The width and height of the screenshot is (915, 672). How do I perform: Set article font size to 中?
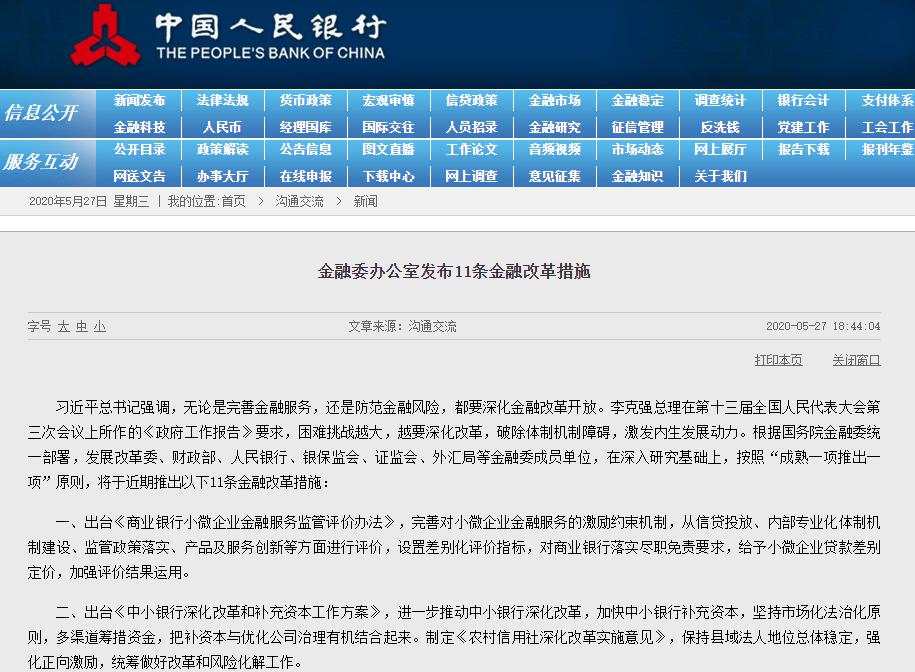(82, 326)
